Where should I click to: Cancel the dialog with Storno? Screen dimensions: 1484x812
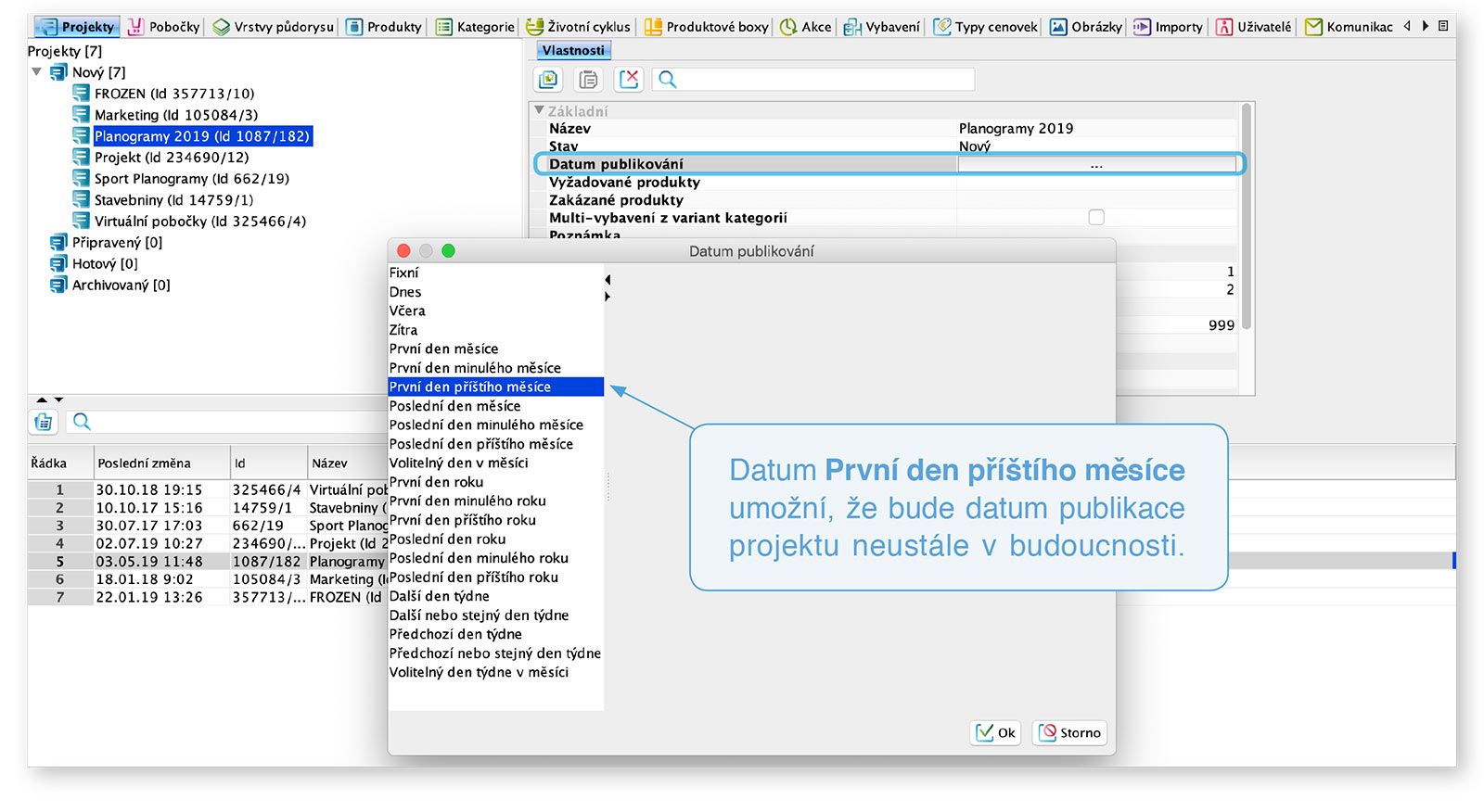[x=1069, y=732]
